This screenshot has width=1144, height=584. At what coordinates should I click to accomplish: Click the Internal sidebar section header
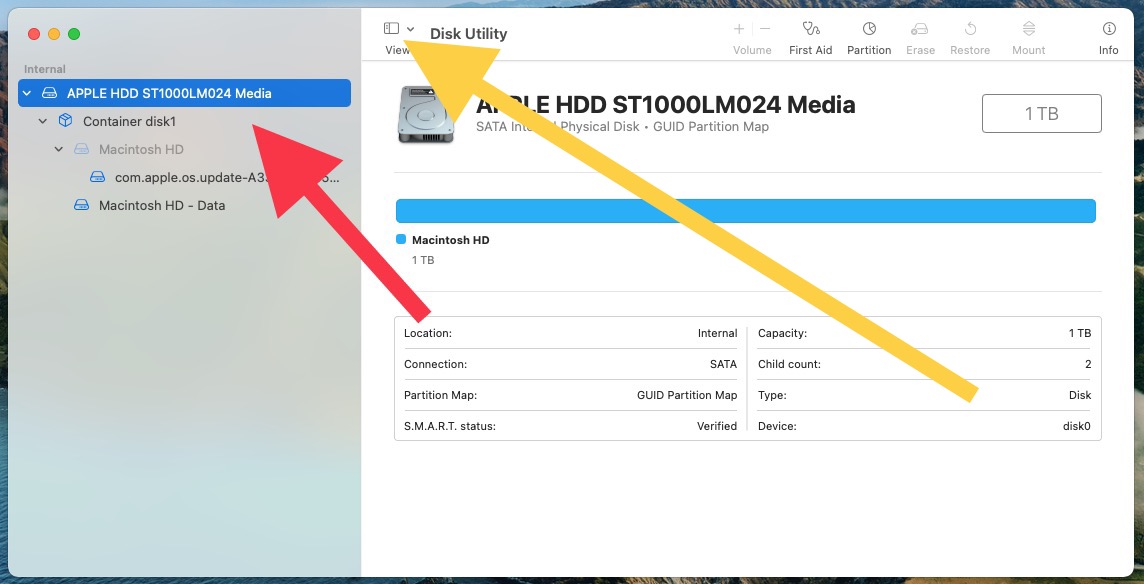click(45, 69)
